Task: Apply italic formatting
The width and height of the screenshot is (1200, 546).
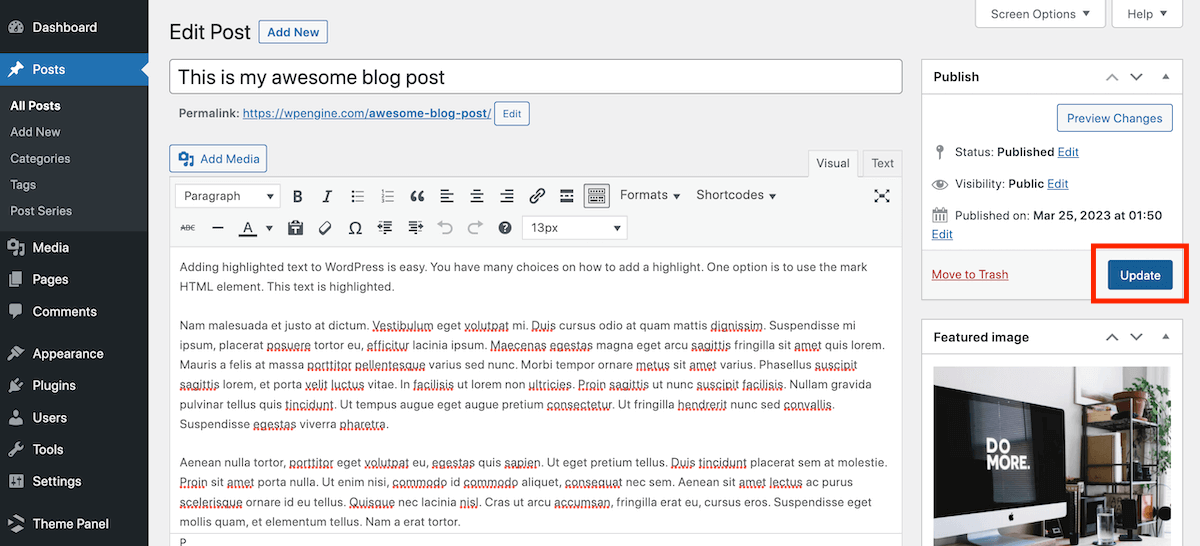Action: tap(326, 196)
